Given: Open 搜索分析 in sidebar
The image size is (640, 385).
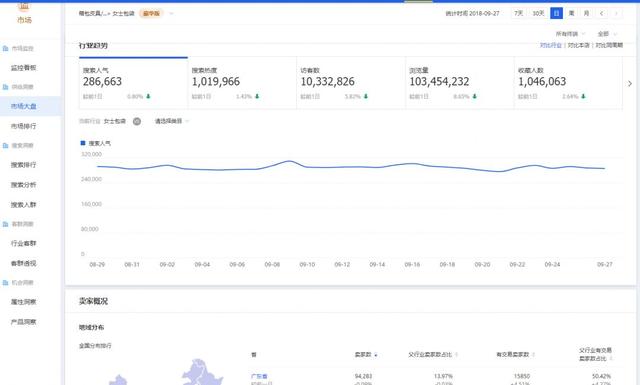Looking at the screenshot, I should click(24, 185).
